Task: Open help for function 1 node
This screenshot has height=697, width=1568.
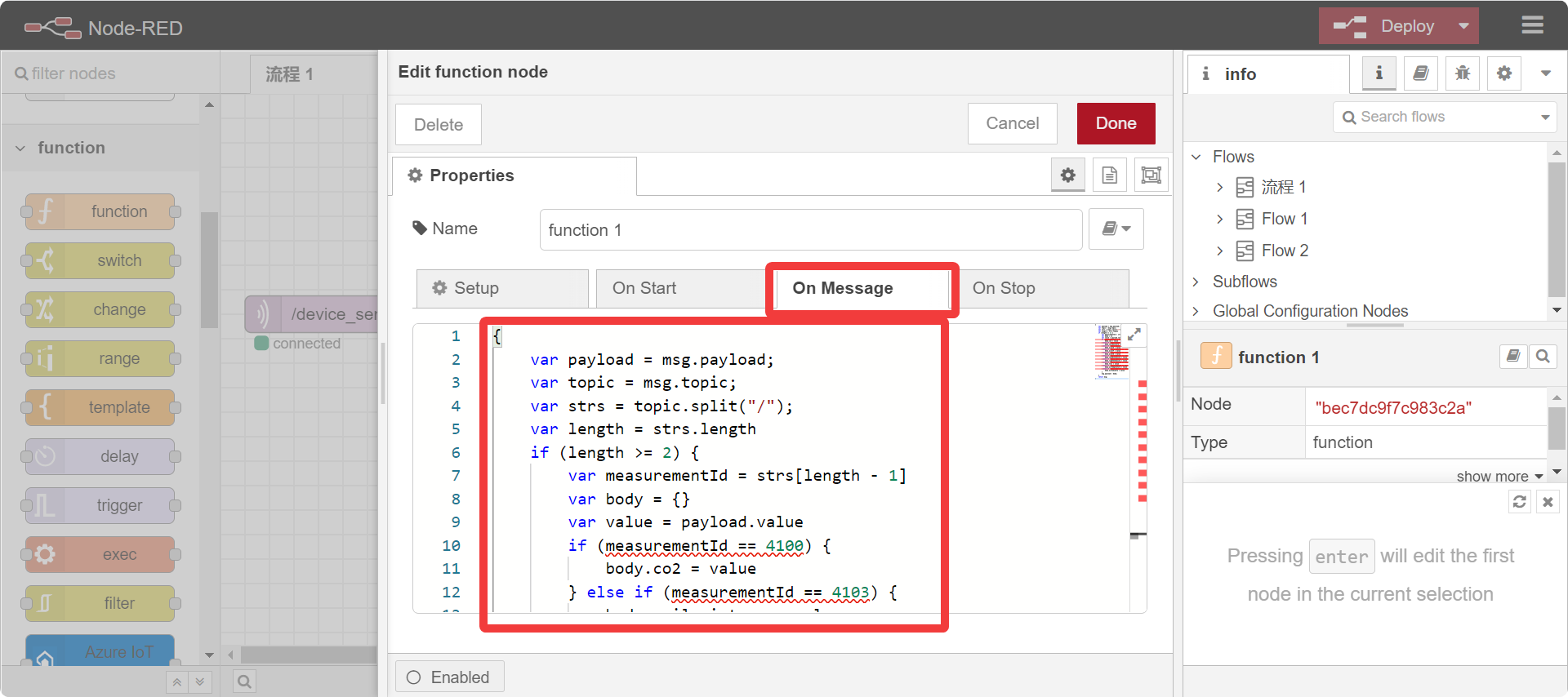Action: pyautogui.click(x=1513, y=356)
